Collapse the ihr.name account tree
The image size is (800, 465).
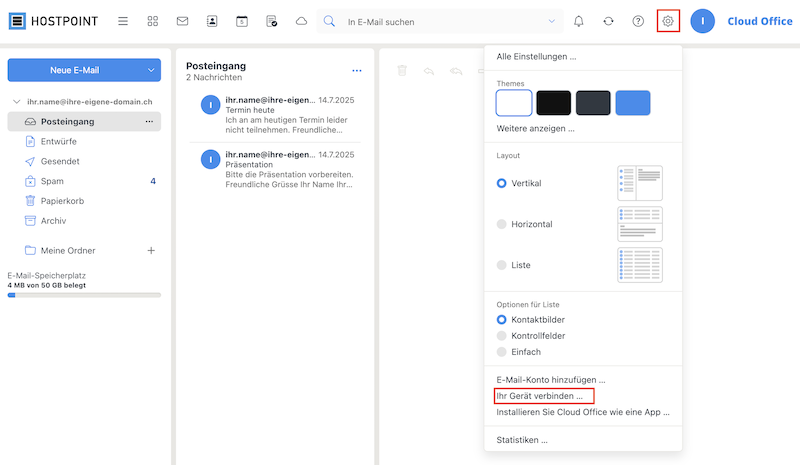pos(16,102)
